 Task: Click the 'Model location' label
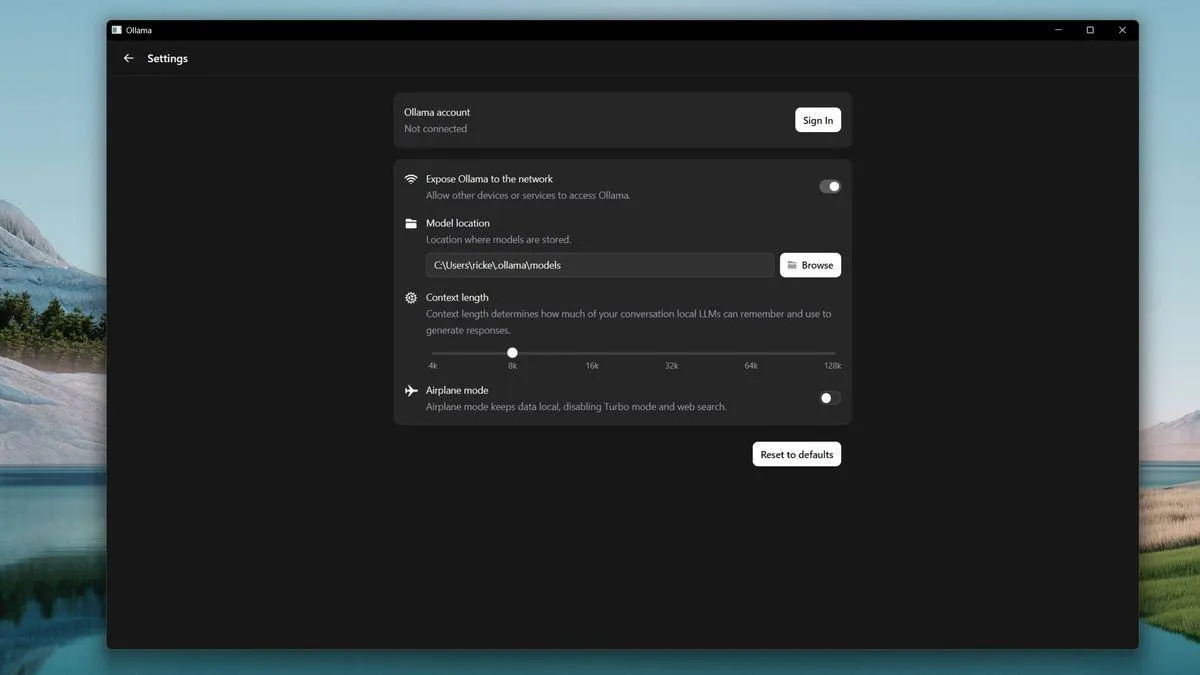tap(458, 223)
